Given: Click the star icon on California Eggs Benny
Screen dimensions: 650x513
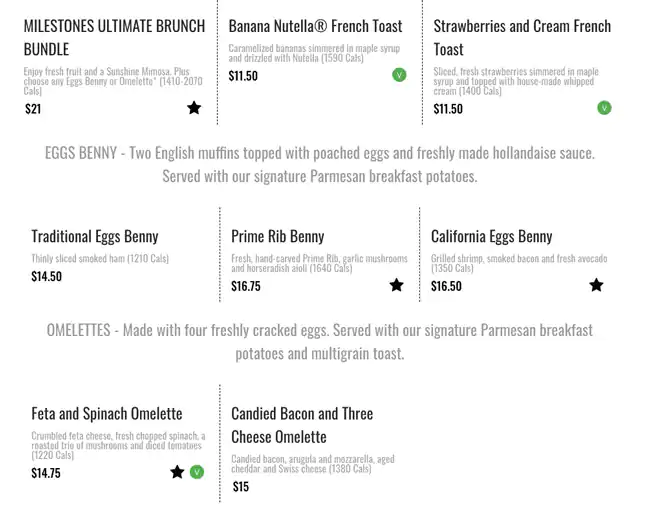Looking at the screenshot, I should click(596, 285).
